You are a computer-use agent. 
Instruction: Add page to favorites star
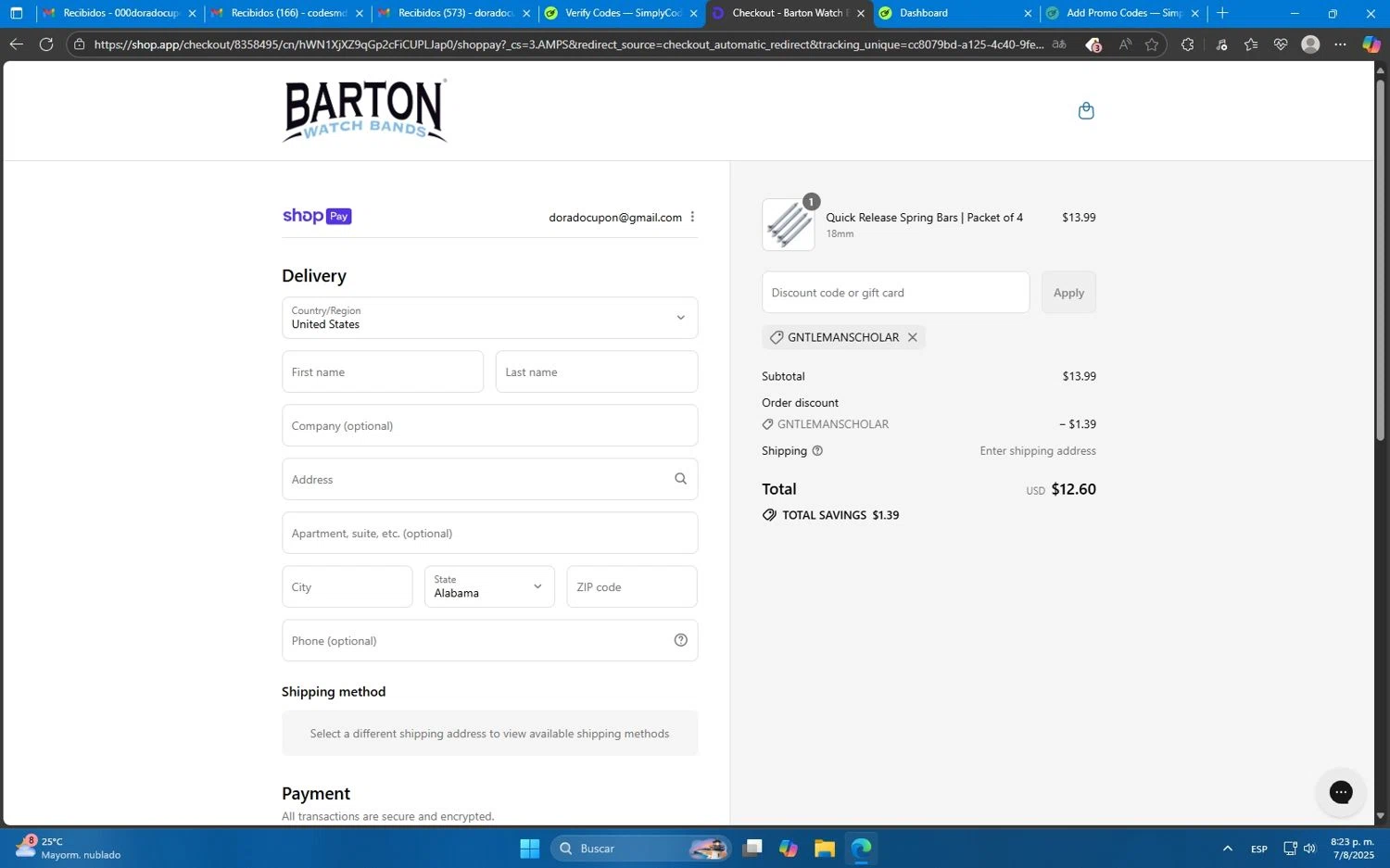(1152, 44)
